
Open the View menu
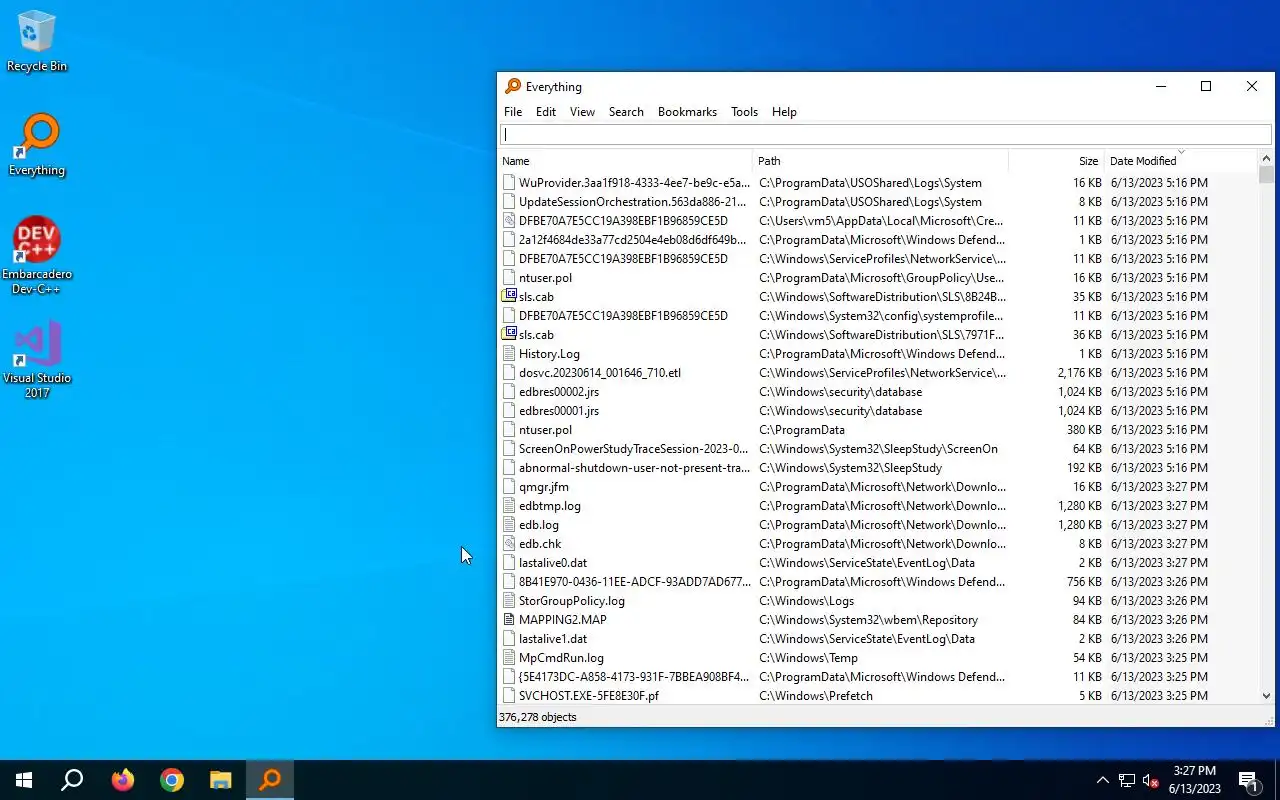point(582,112)
